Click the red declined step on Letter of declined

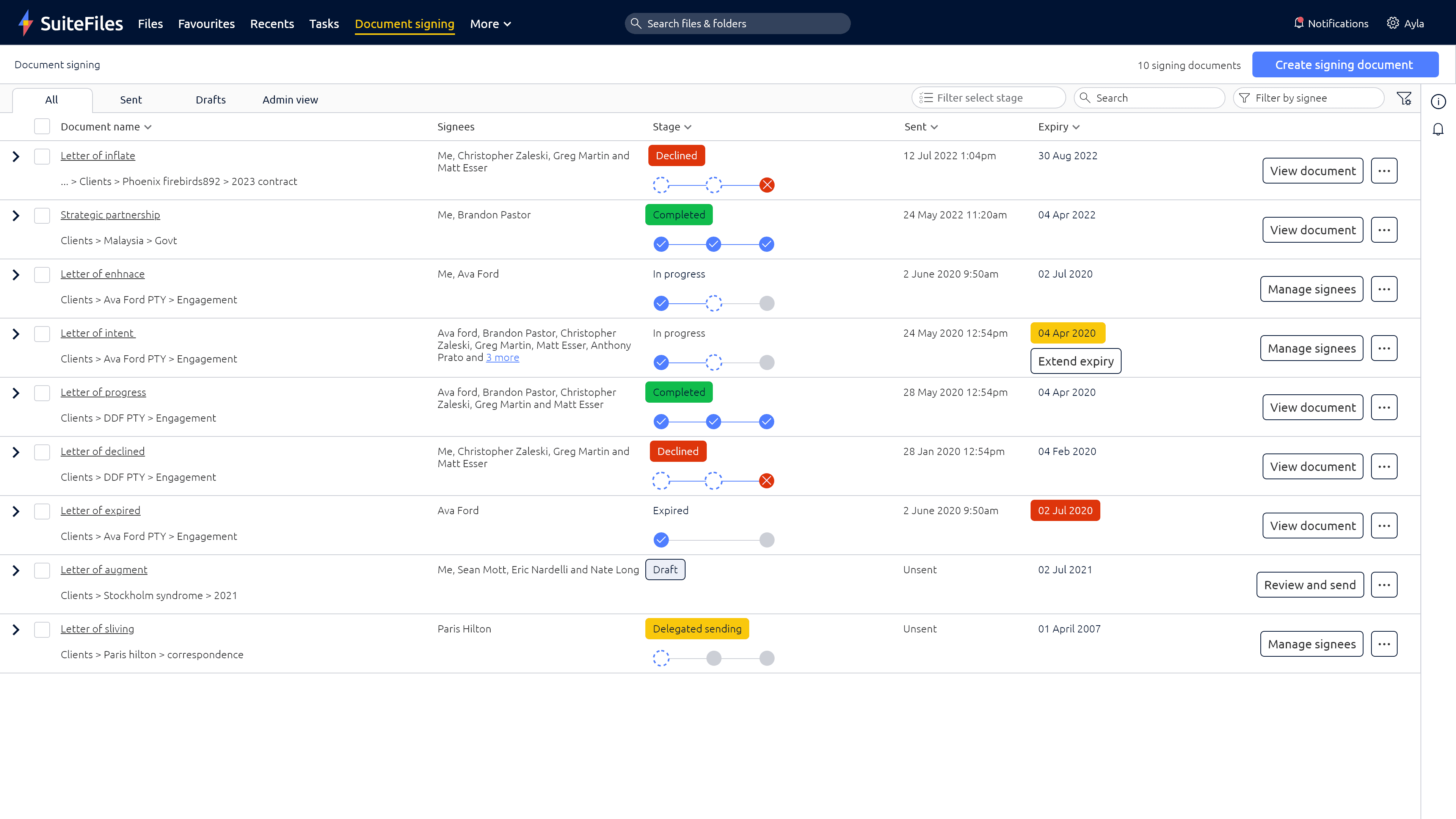(766, 481)
